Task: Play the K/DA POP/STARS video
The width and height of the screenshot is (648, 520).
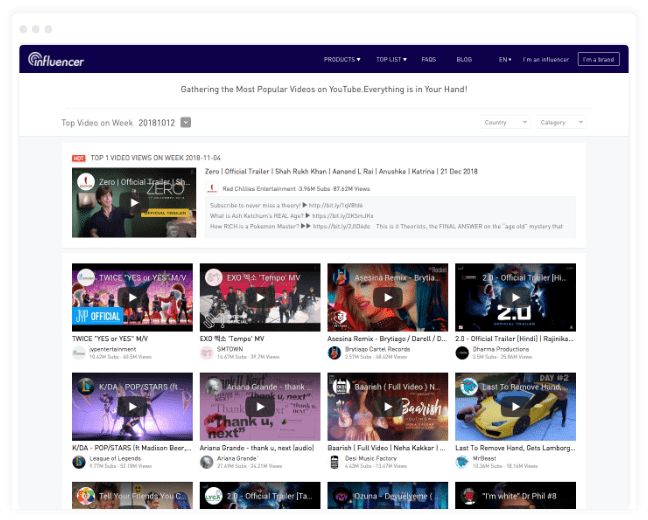Action: 132,406
